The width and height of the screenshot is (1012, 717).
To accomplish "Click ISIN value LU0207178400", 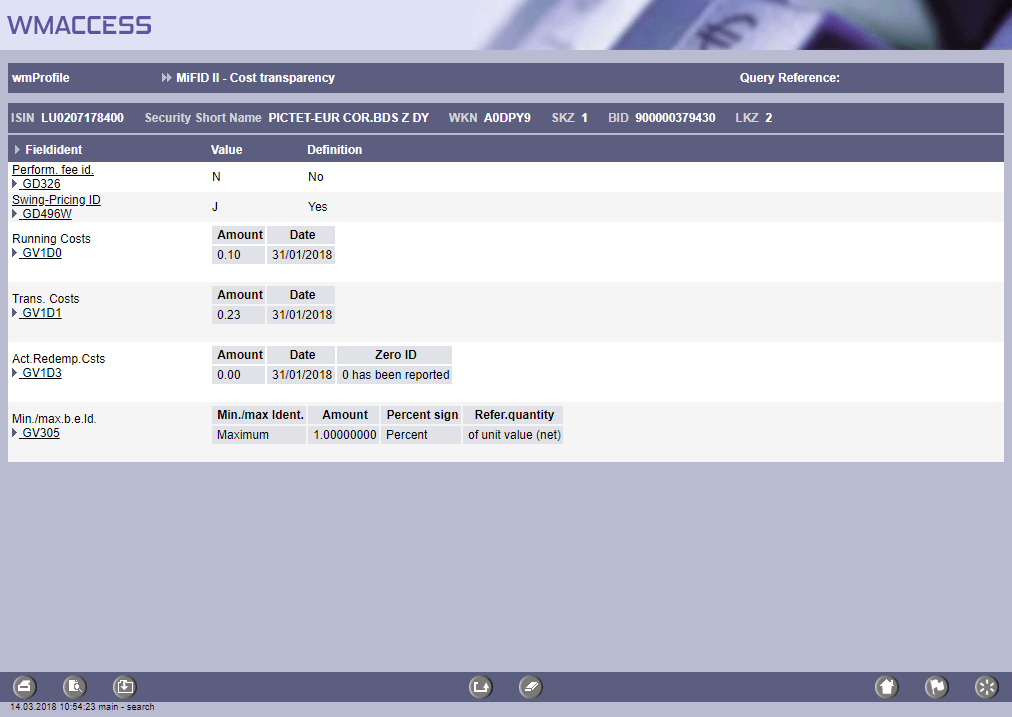I will coord(83,118).
